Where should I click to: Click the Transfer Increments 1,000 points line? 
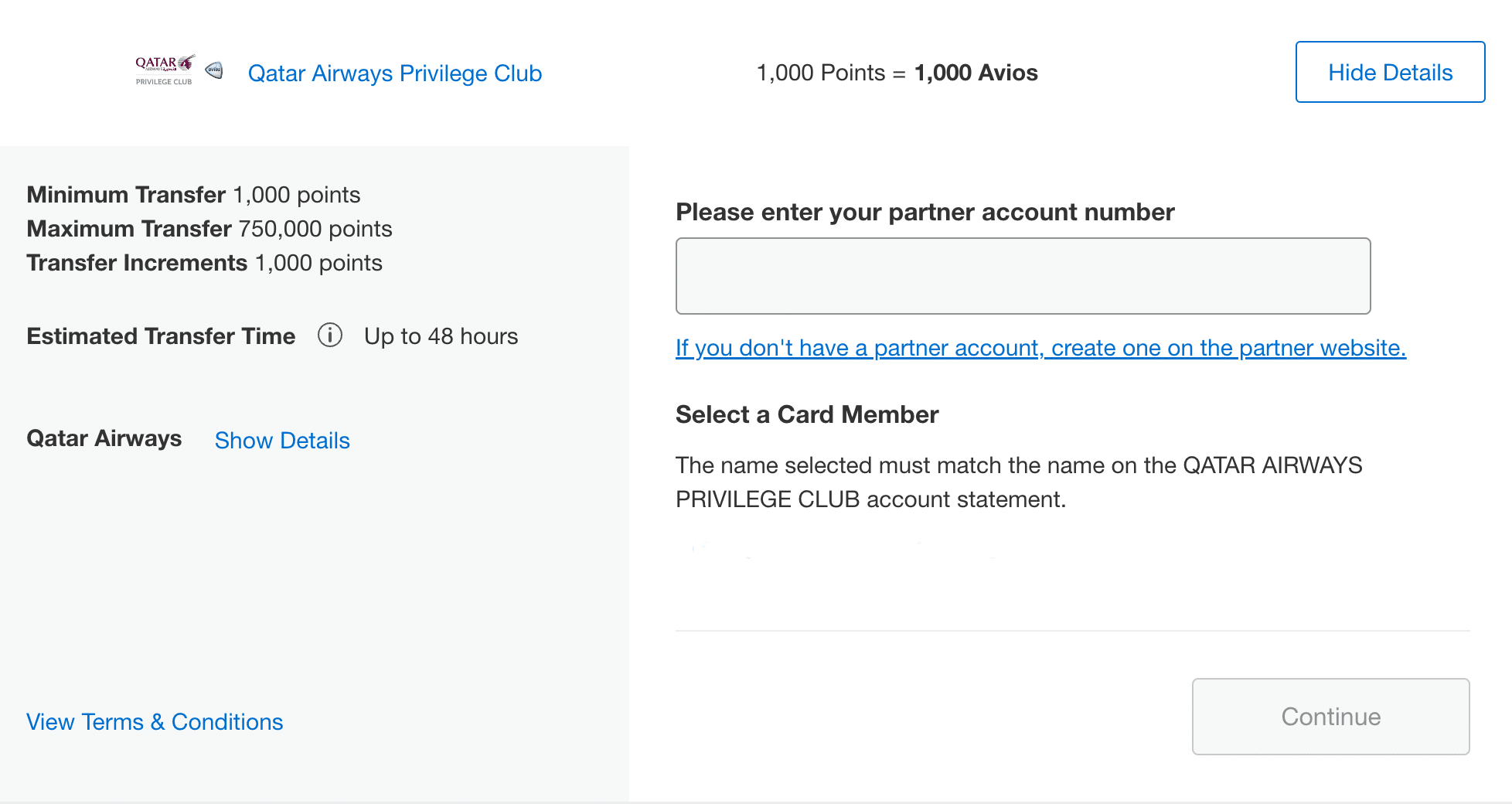(x=204, y=263)
